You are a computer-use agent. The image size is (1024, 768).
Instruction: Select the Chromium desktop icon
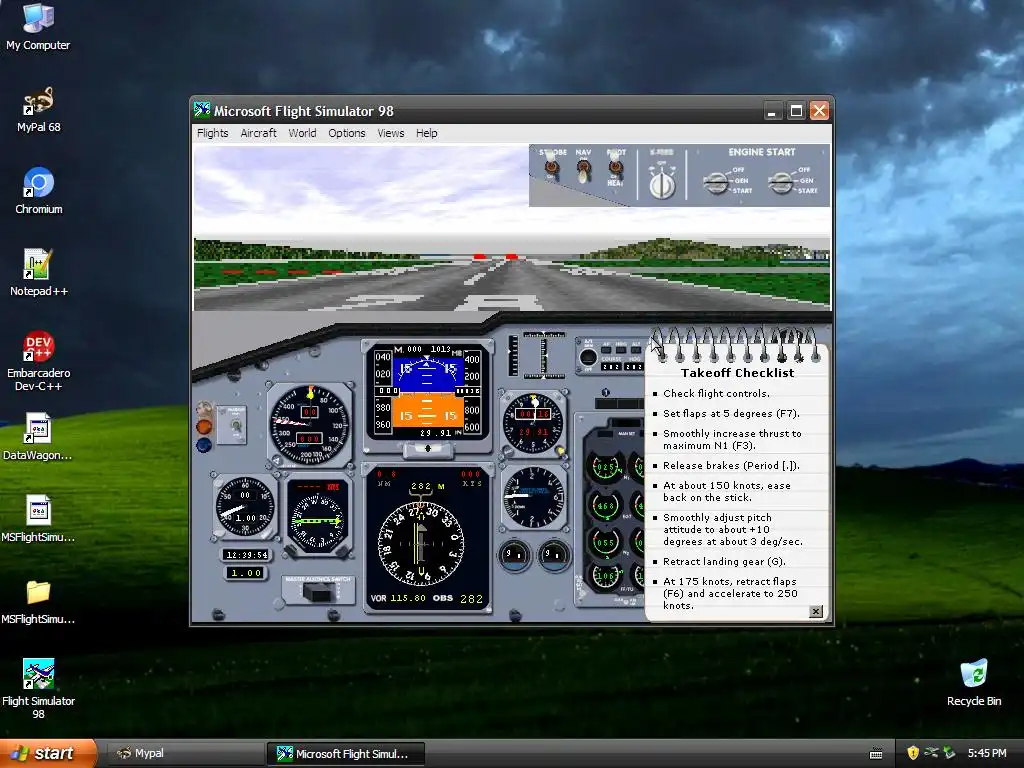(39, 191)
